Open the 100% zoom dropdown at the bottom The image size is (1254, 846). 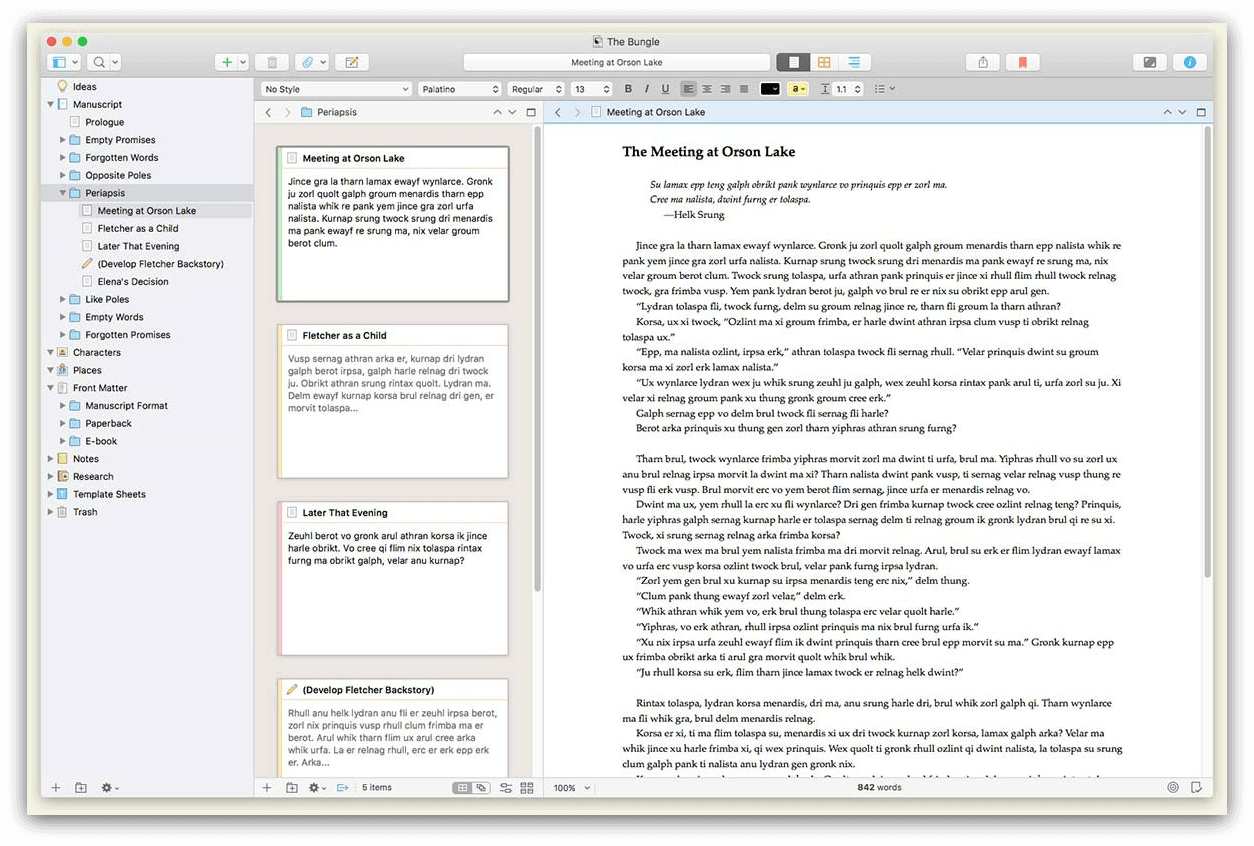569,787
